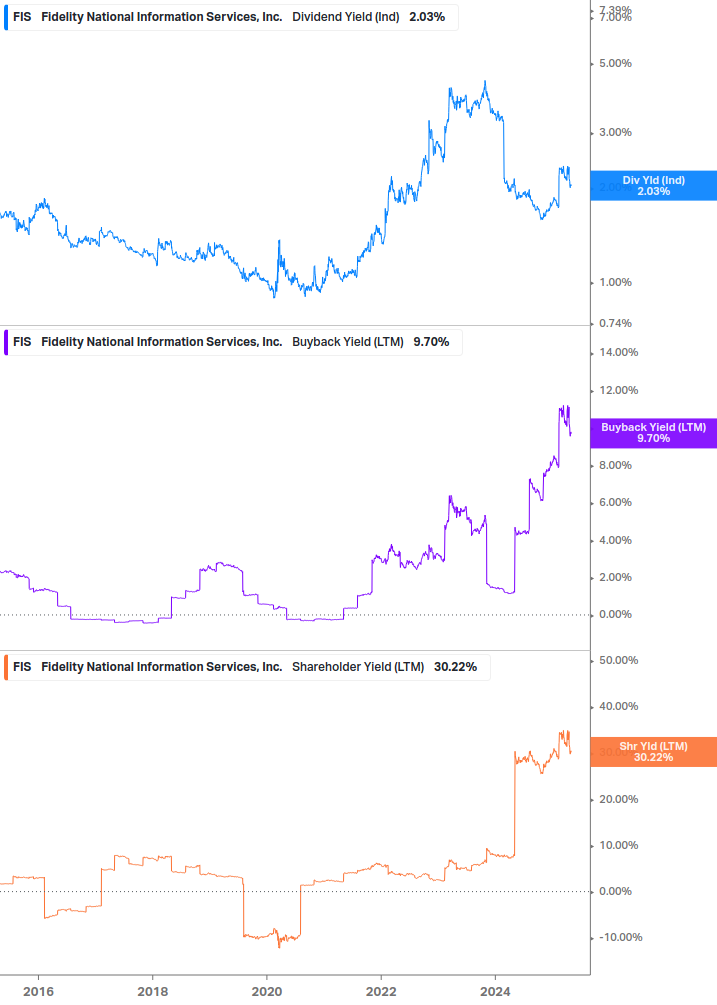Click the 2020 label on the time axis
This screenshot has width=717, height=1005.
(x=267, y=992)
